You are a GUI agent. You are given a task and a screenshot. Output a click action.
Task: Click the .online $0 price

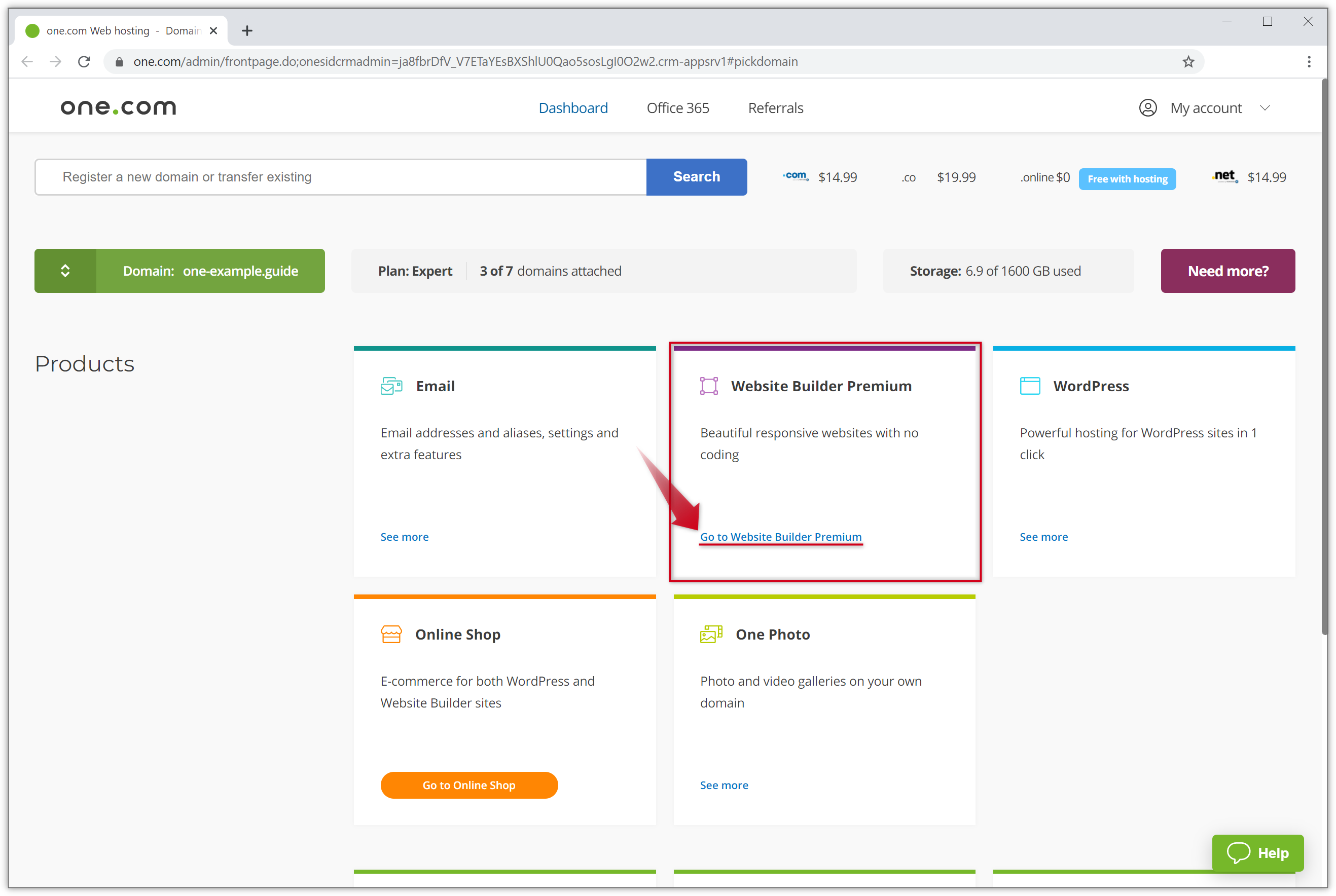click(1044, 177)
